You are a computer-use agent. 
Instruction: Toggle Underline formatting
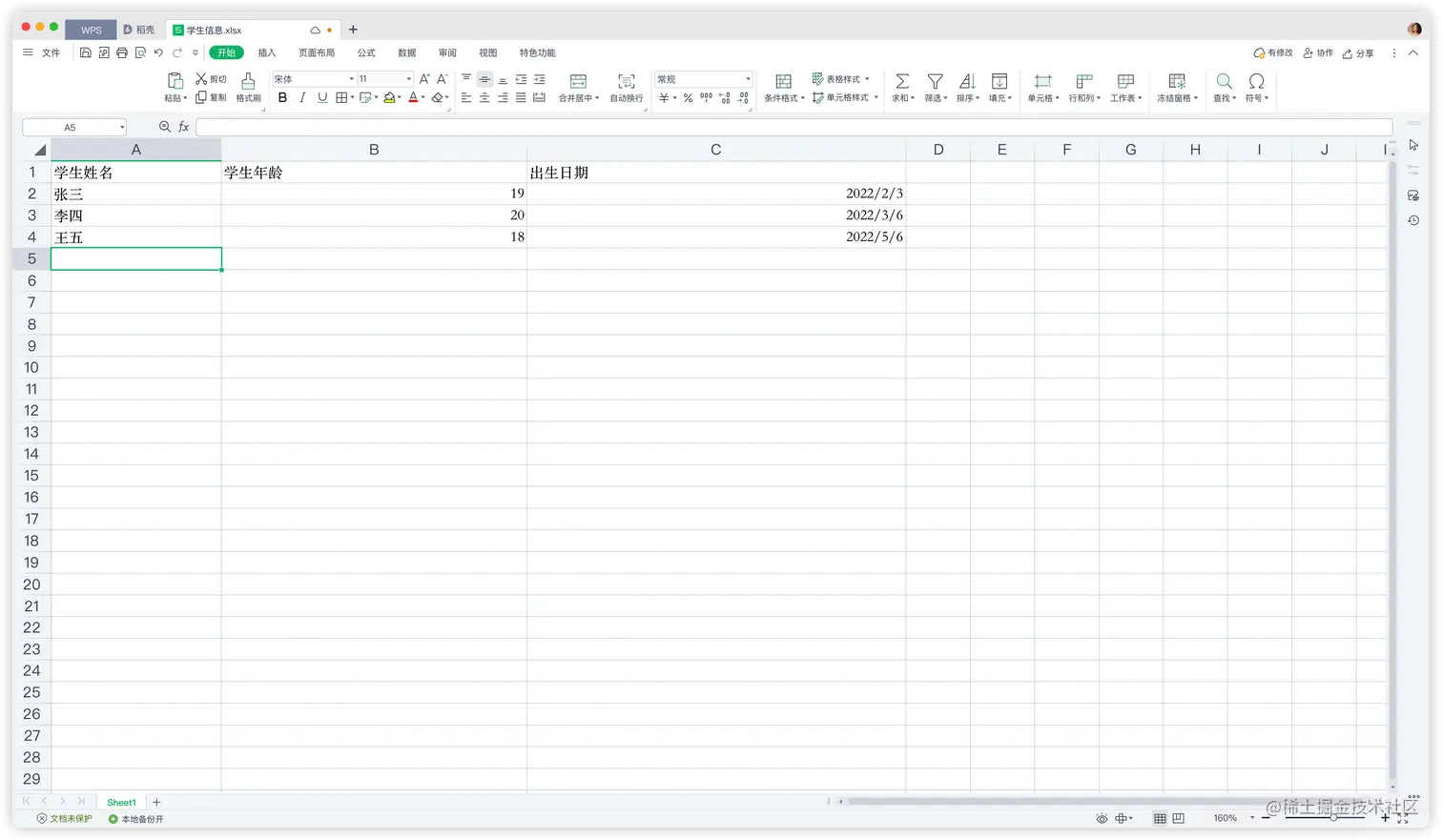click(322, 97)
